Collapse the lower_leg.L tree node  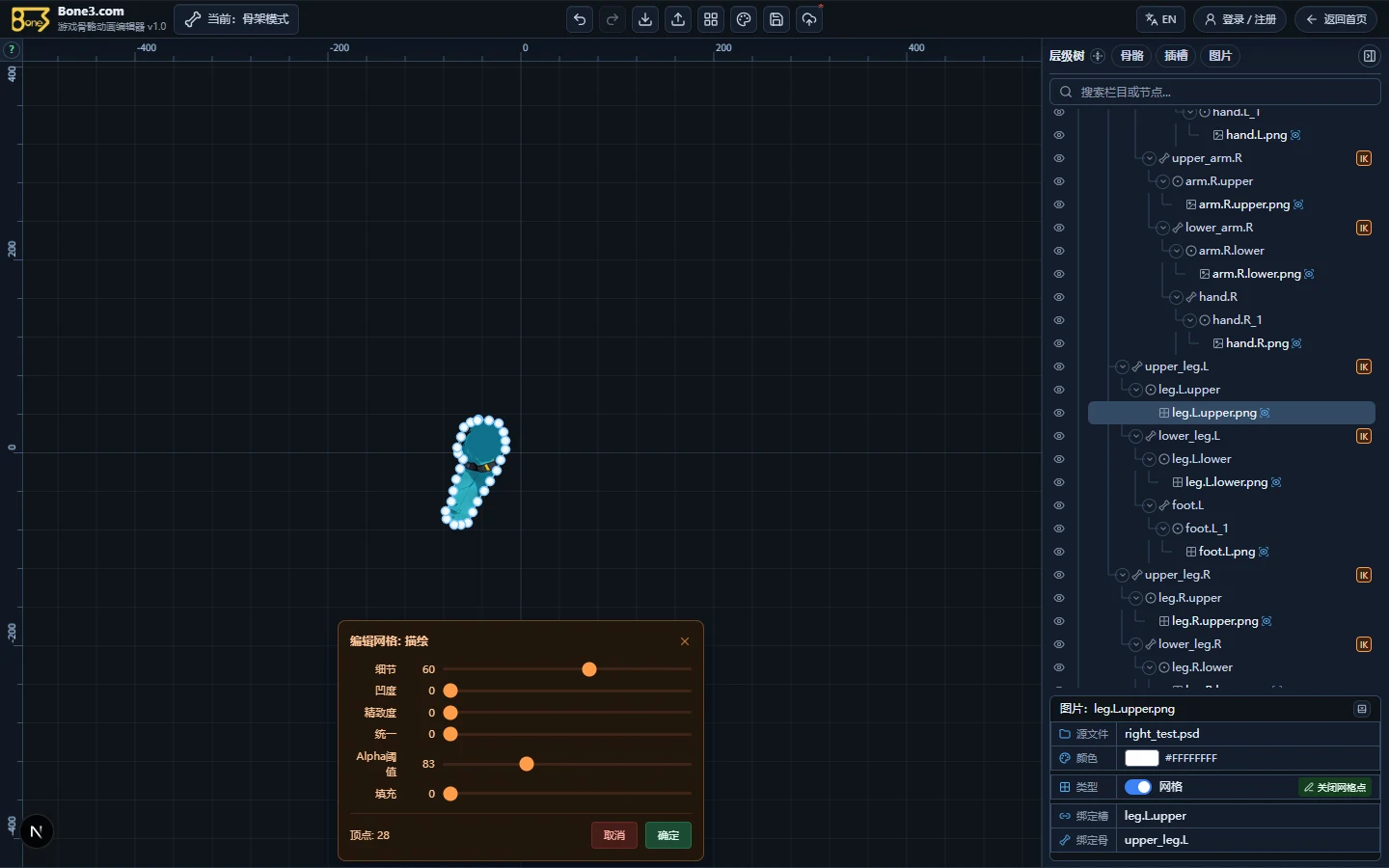(x=1136, y=436)
